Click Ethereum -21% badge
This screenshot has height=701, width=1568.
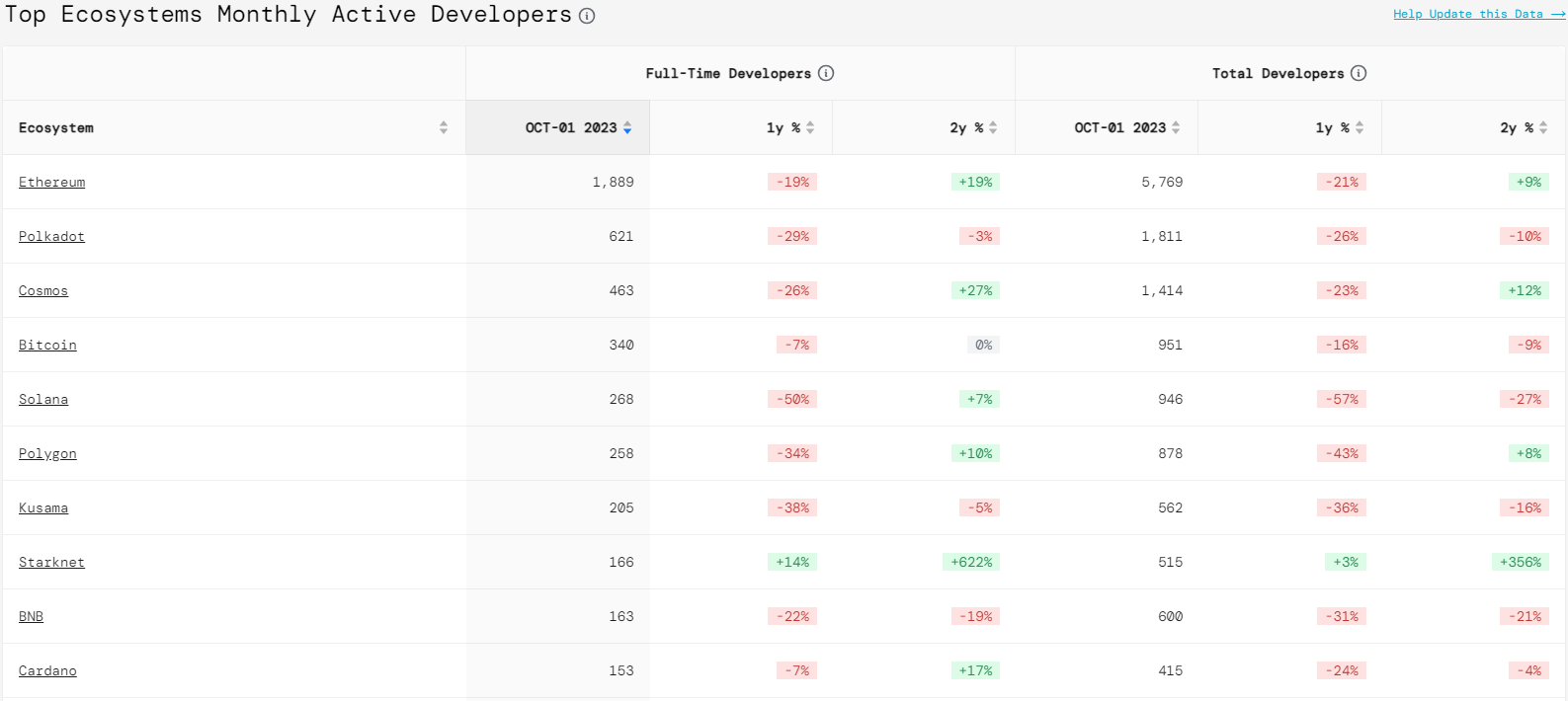click(x=1342, y=182)
